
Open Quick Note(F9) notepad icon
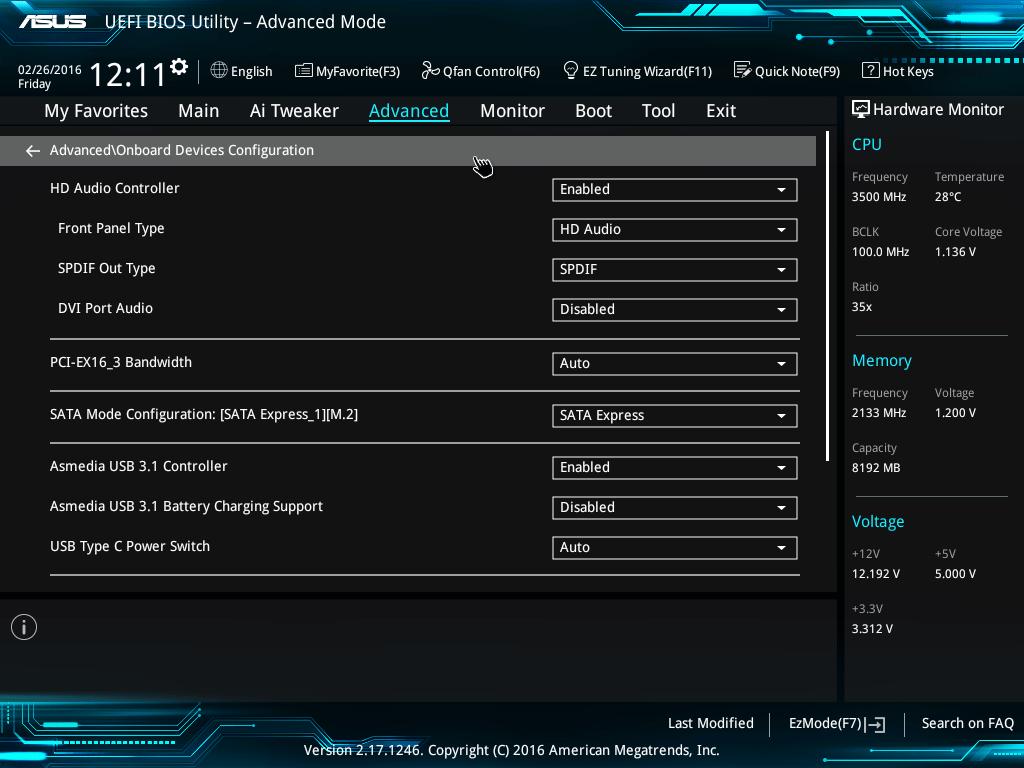tap(742, 71)
